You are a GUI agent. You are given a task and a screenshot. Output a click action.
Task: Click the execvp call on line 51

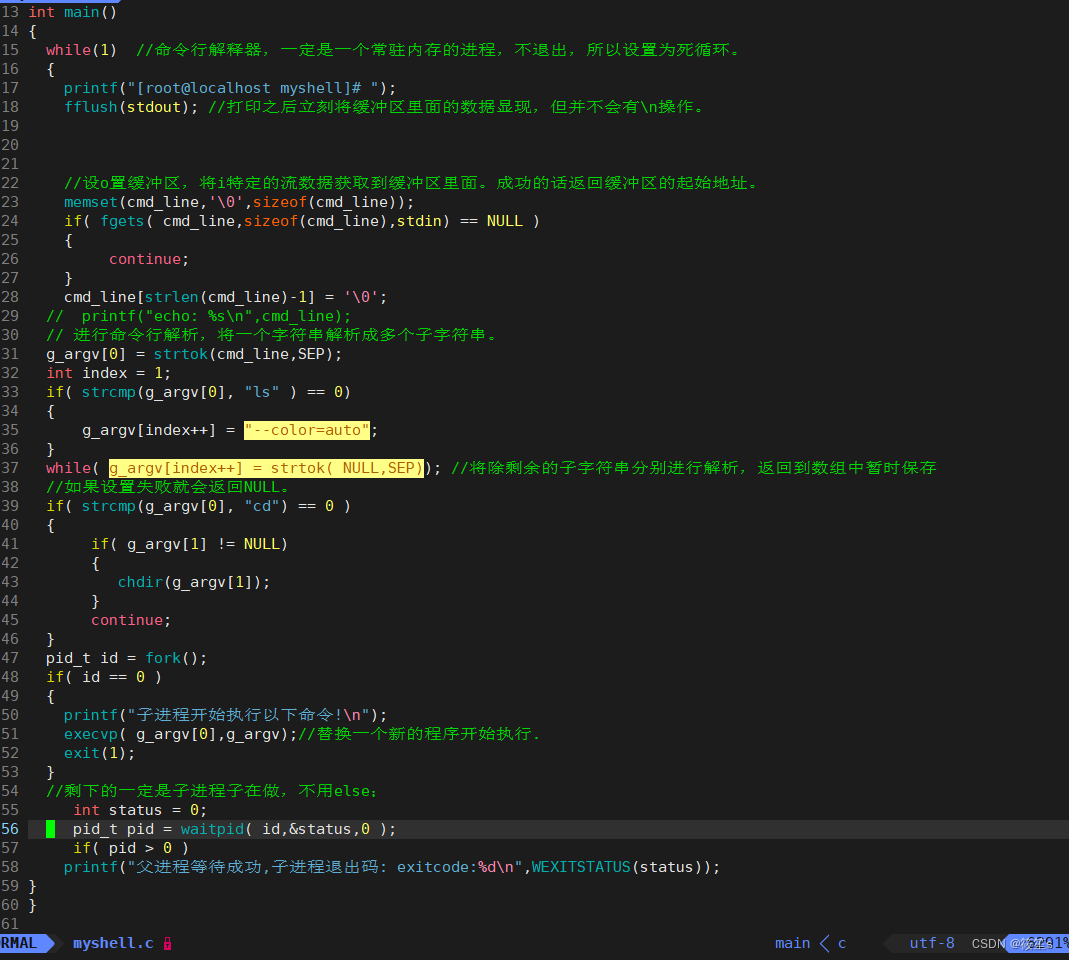(x=180, y=734)
